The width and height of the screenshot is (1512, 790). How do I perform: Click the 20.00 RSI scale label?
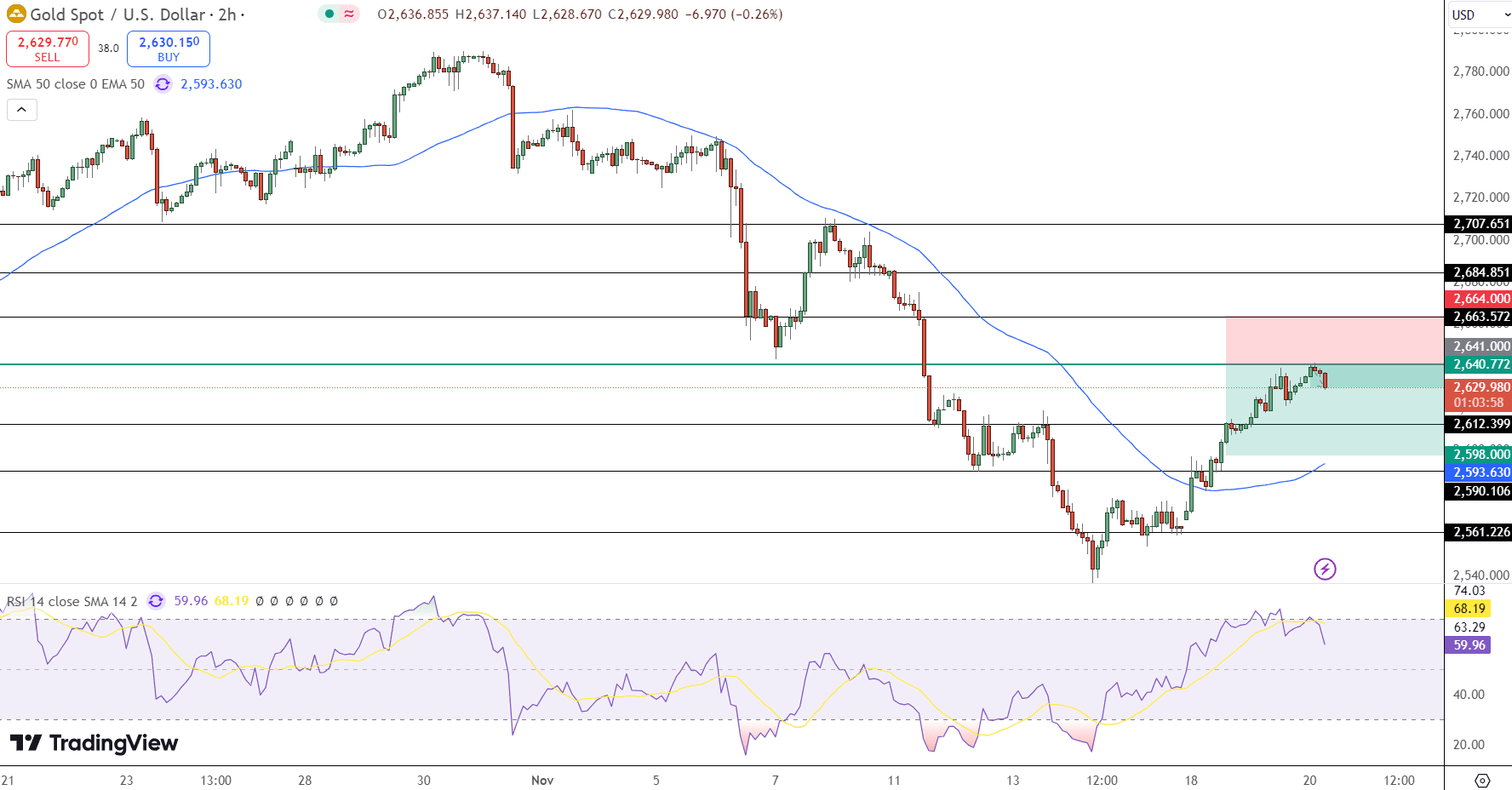point(1469,745)
